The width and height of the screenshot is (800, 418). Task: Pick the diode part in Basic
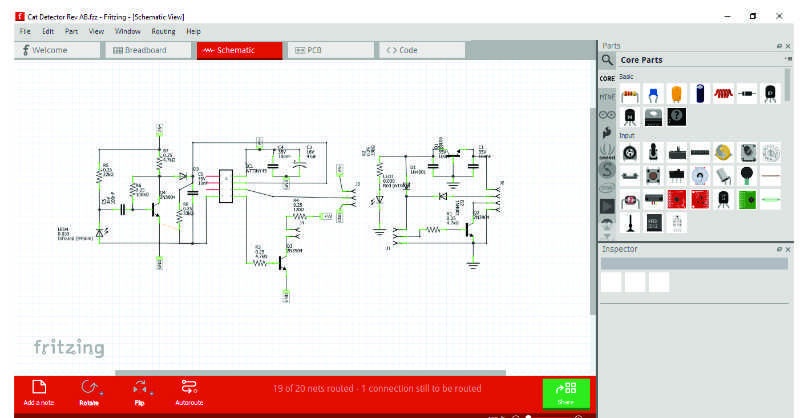pyautogui.click(x=747, y=94)
